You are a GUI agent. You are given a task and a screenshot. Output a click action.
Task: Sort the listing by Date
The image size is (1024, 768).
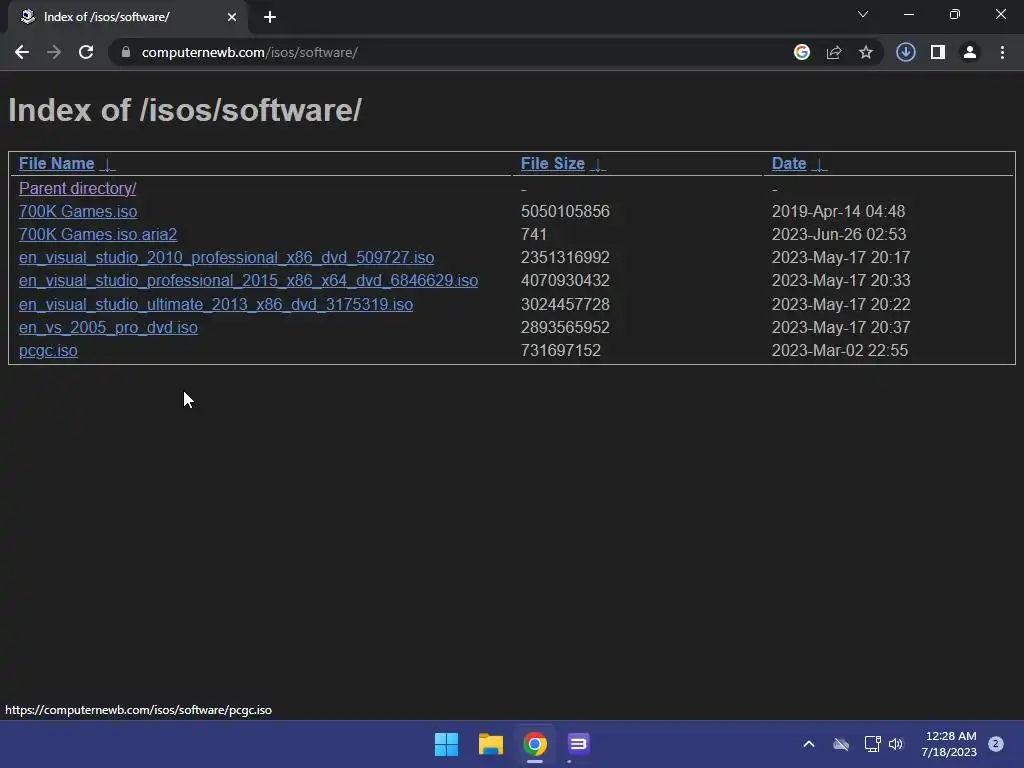coord(789,164)
